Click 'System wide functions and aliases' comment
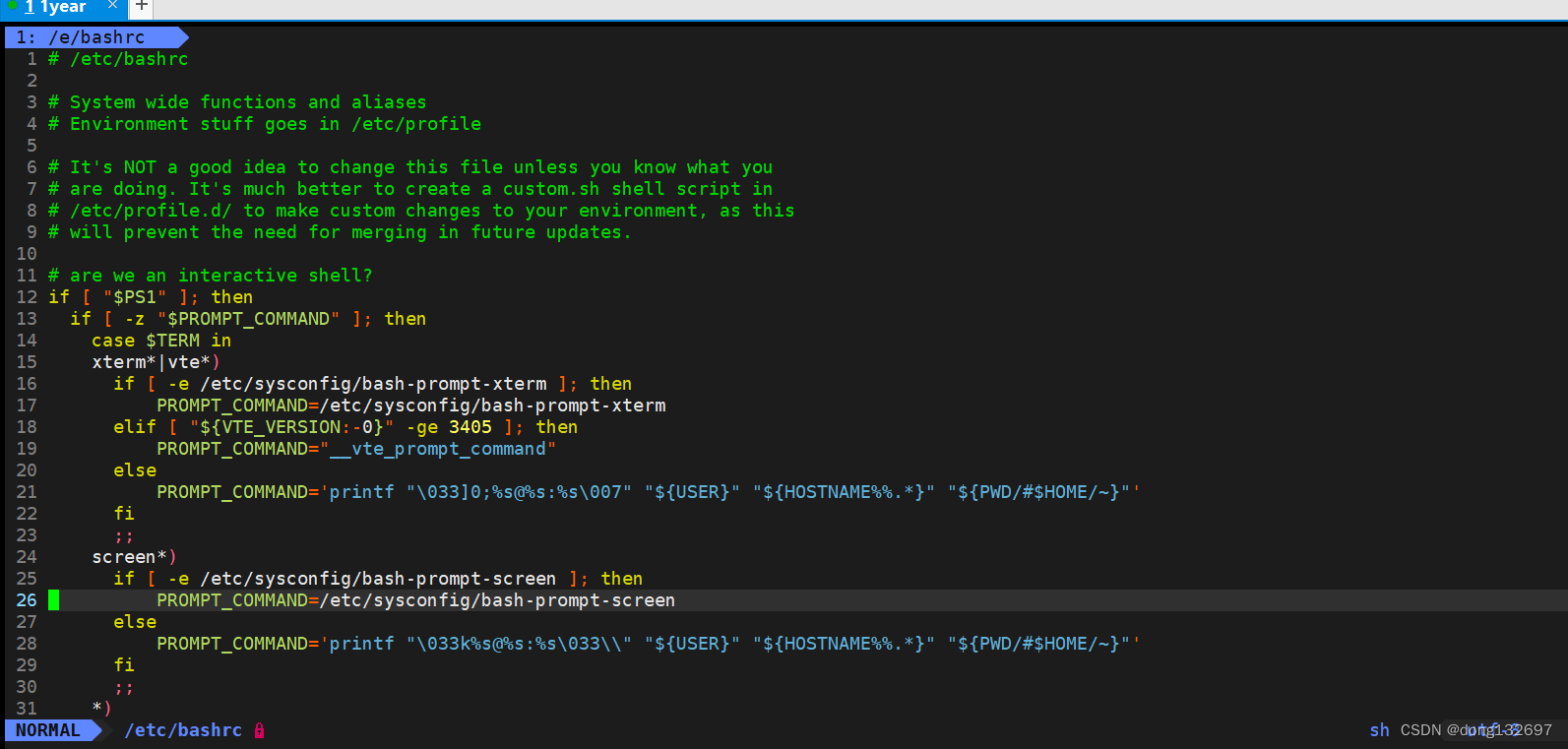This screenshot has height=749, width=1568. pyautogui.click(x=248, y=102)
